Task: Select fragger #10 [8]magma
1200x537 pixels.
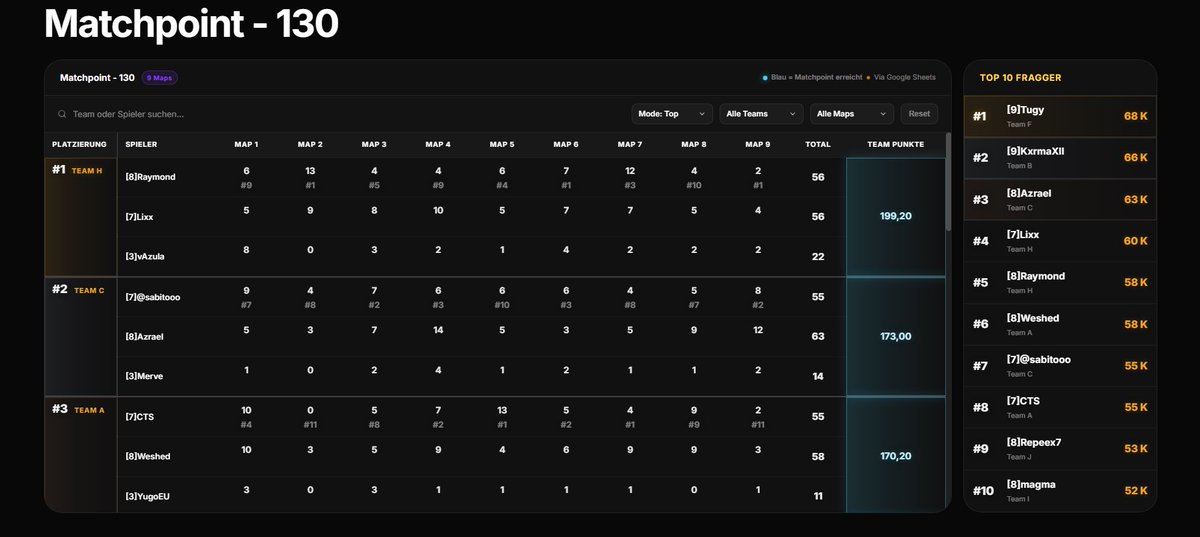Action: point(1060,491)
